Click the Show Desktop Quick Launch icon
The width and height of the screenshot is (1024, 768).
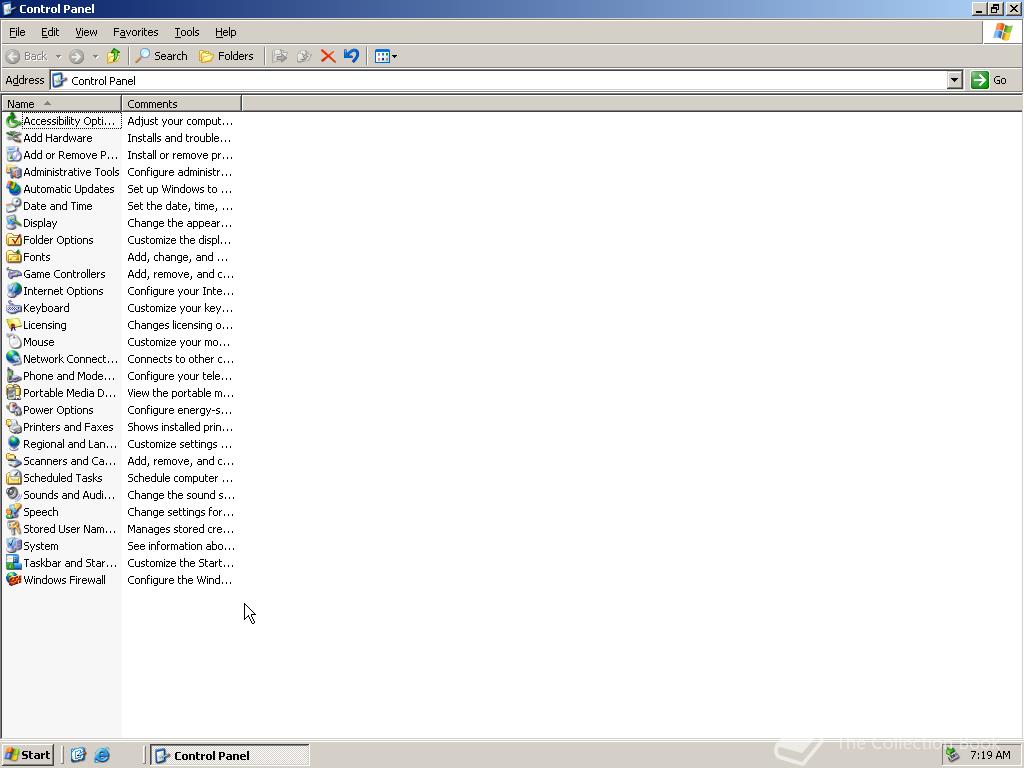point(78,755)
